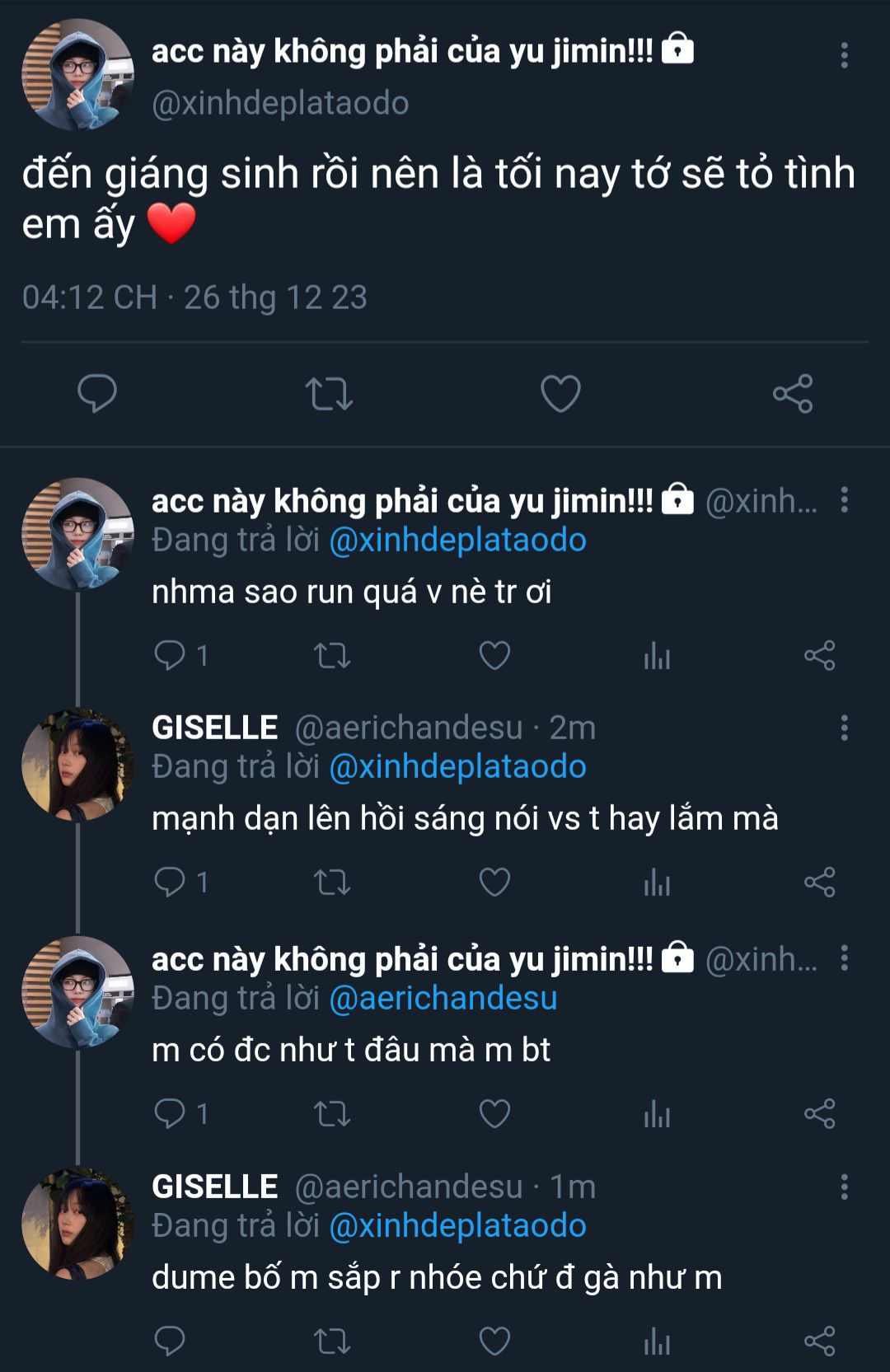Open more options for the main tweet
Screen dimensions: 890x1372
click(x=844, y=55)
